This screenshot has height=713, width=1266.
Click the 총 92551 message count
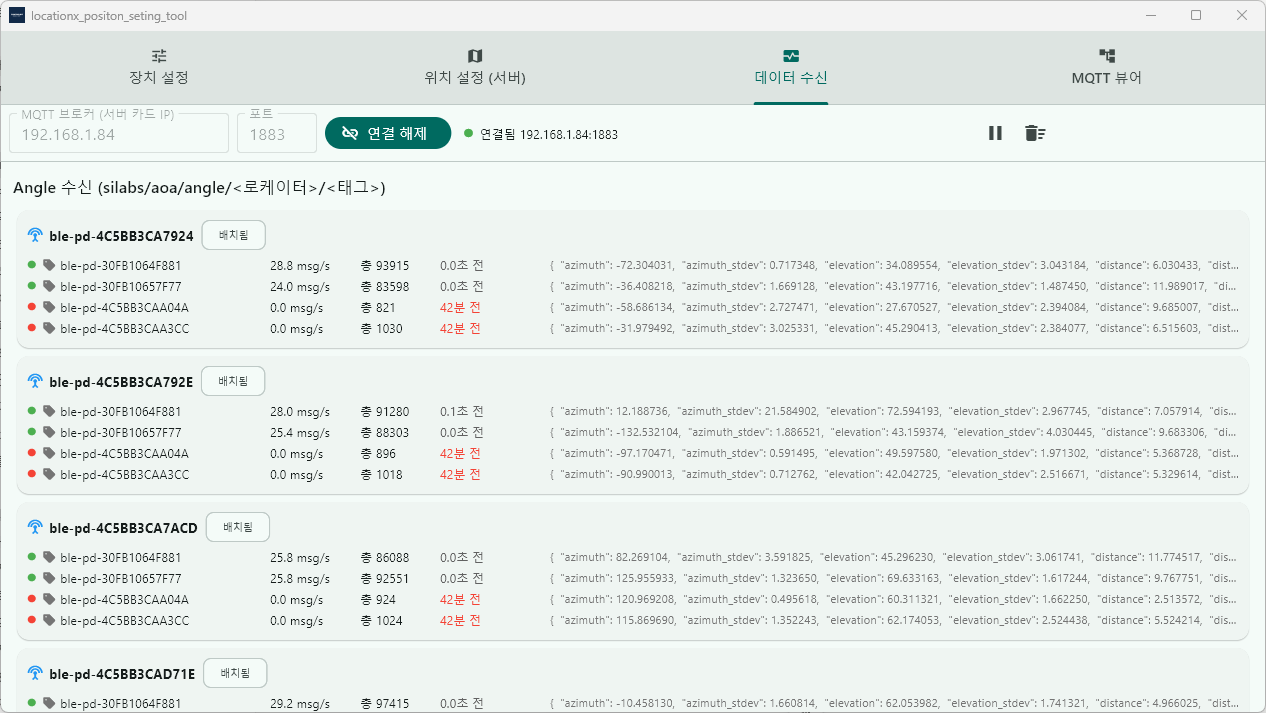[385, 579]
